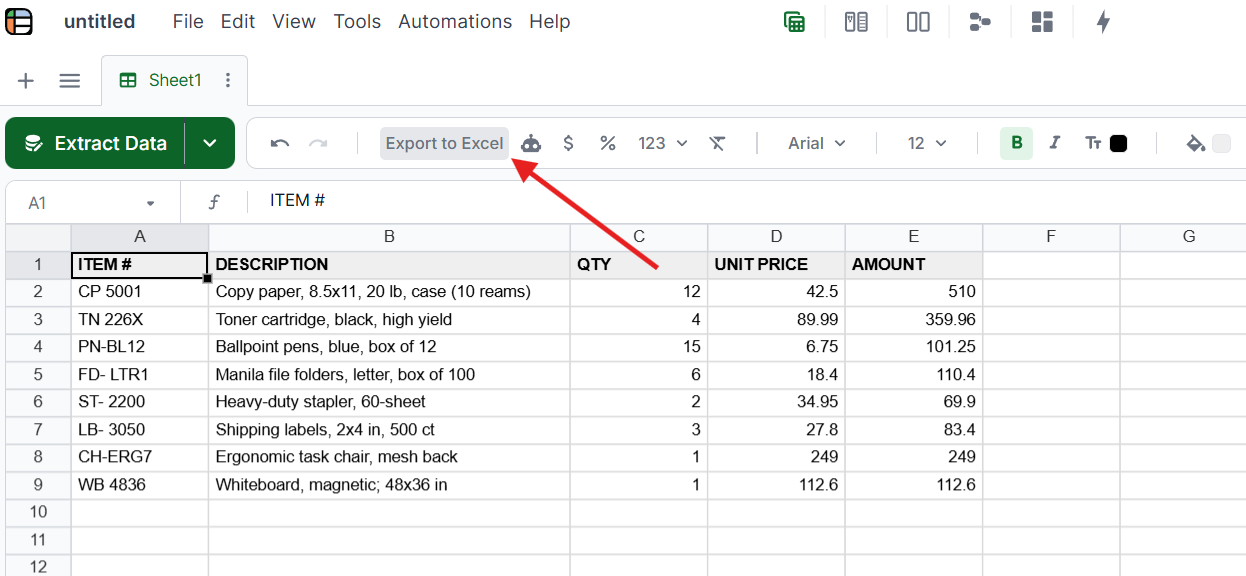Open Sheet1 tab options (three dots)
The width and height of the screenshot is (1246, 576).
point(228,80)
